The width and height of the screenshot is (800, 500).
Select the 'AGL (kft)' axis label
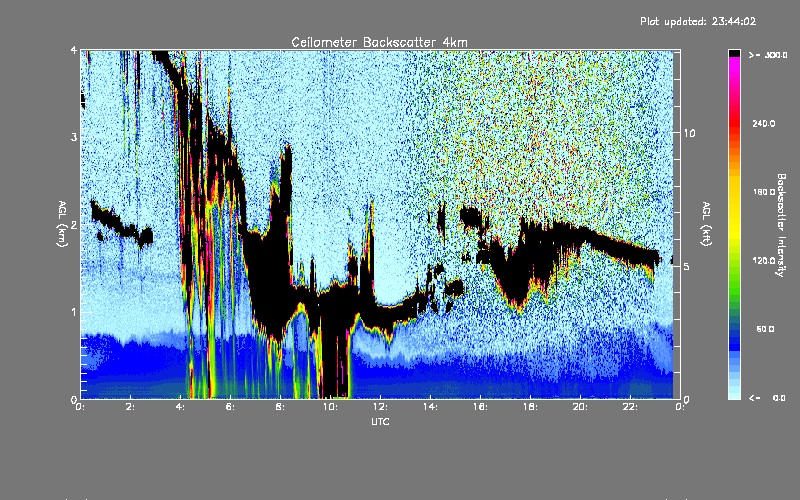point(706,224)
